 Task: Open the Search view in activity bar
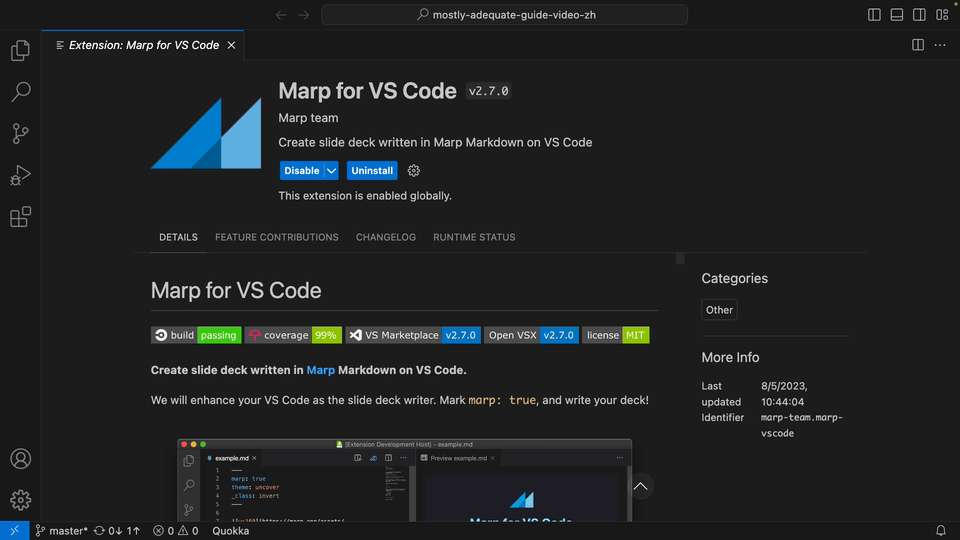click(x=20, y=92)
